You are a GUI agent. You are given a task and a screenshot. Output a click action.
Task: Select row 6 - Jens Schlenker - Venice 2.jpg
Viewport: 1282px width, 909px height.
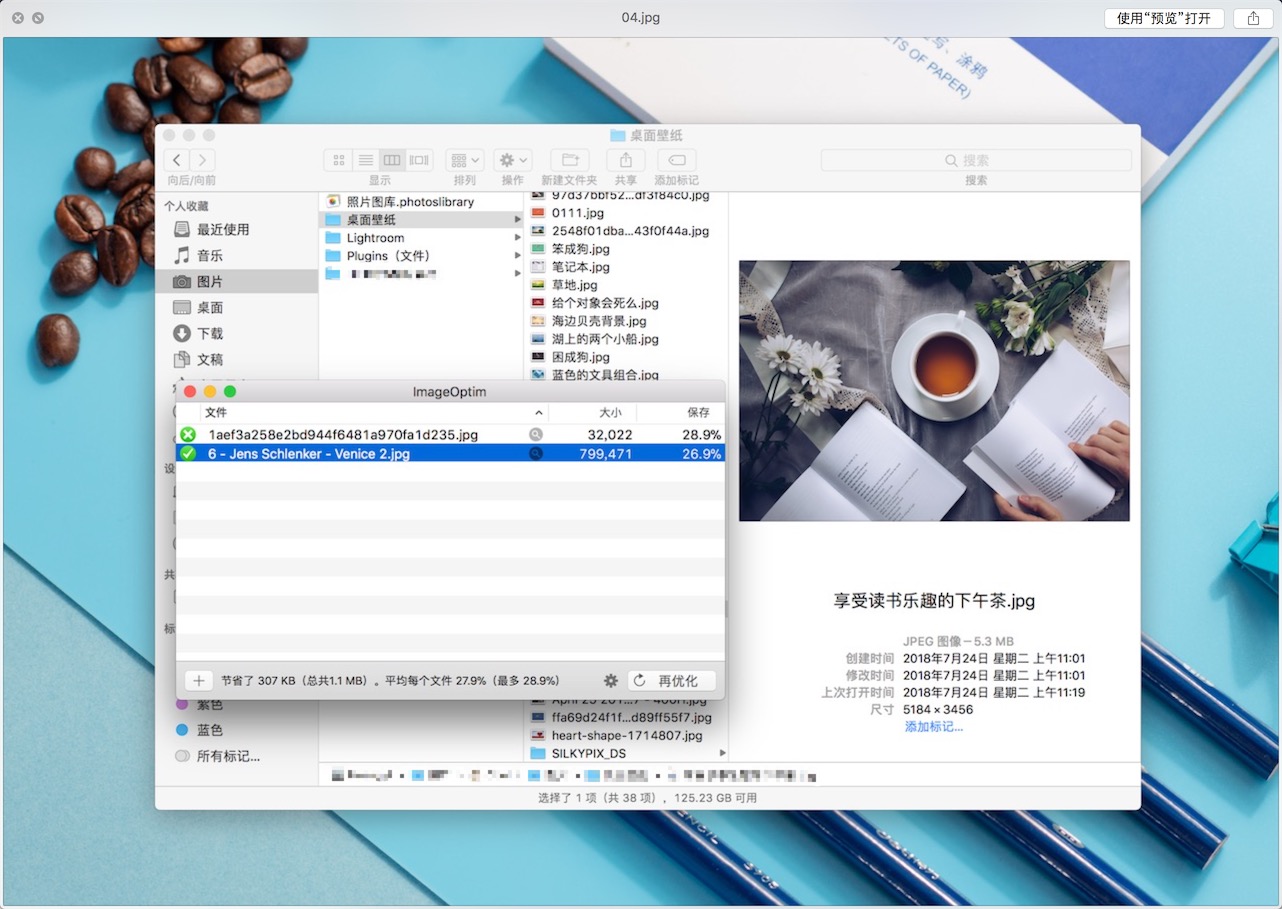[450, 454]
